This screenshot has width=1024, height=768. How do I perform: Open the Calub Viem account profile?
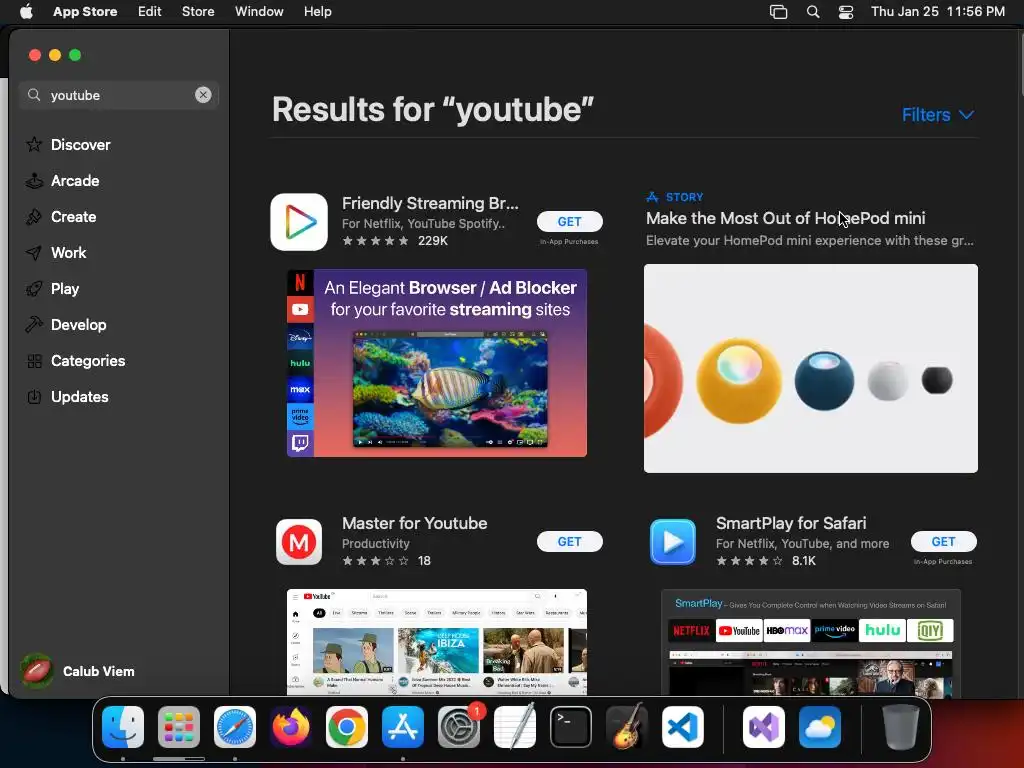pos(78,671)
